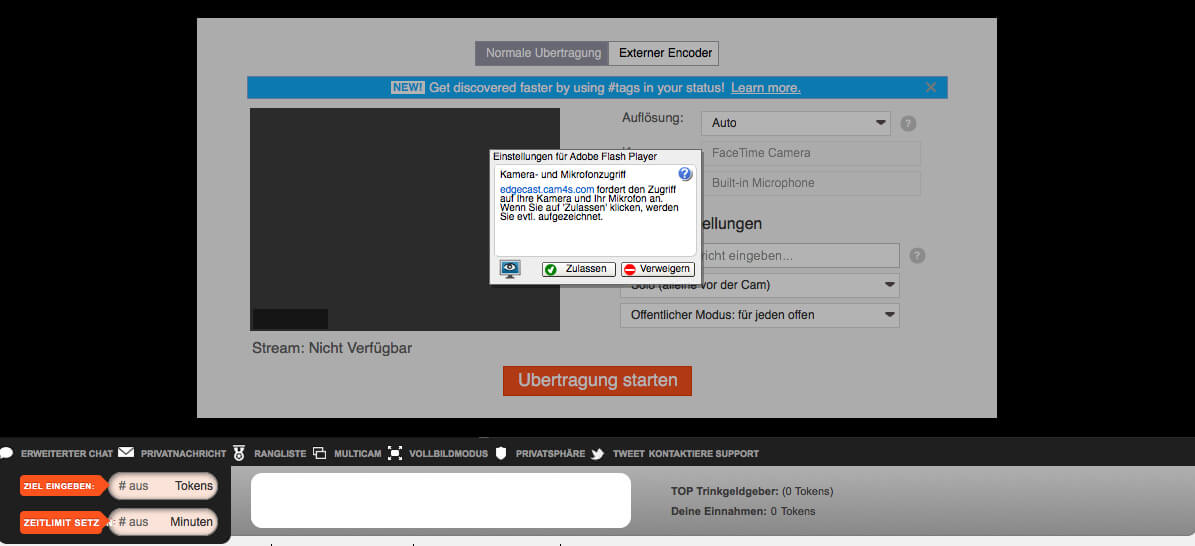This screenshot has height=546, width=1195.
Task: Click the envelope Privatnachricht icon
Action: point(127,452)
